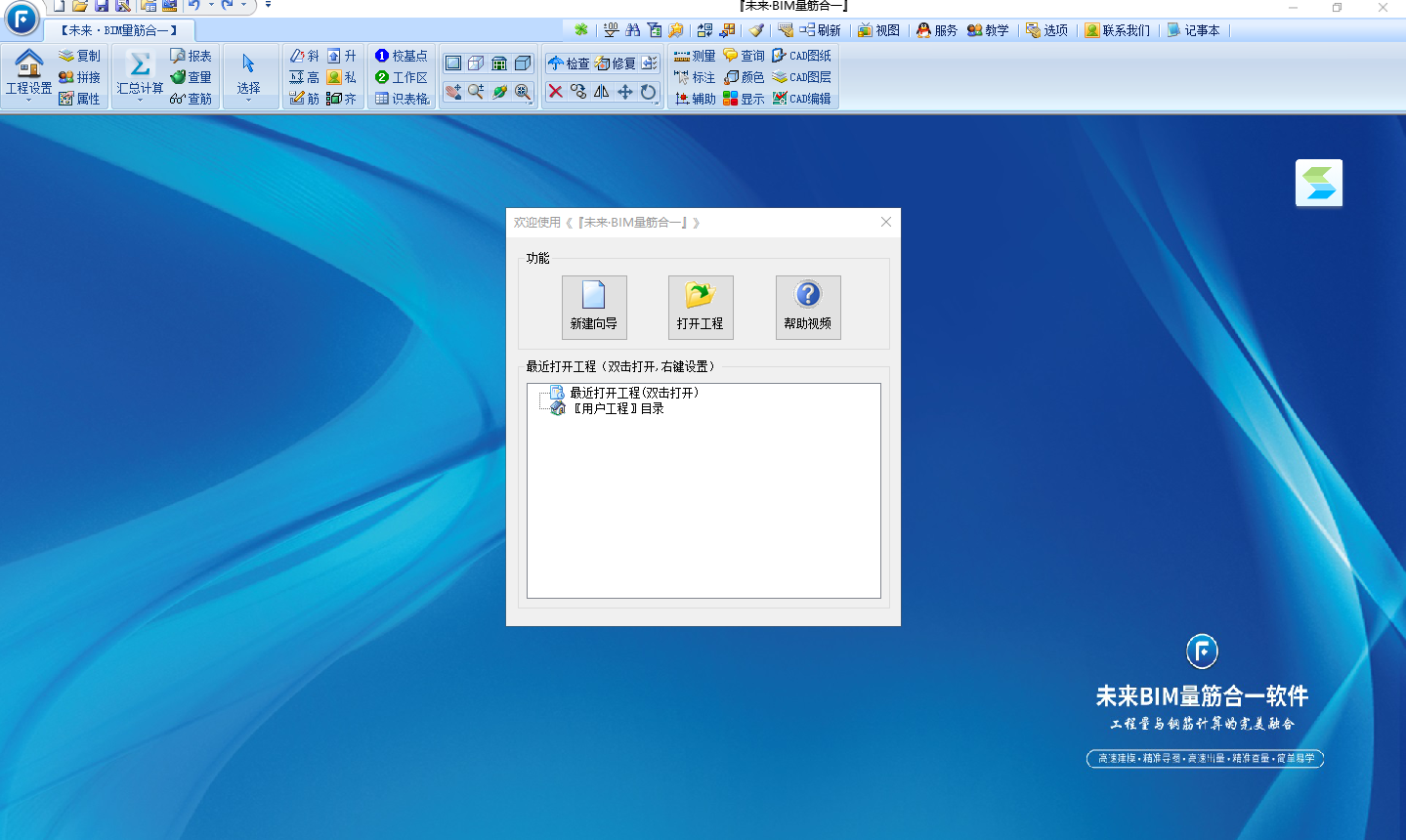Click the 查询 query tool
This screenshot has width=1406, height=840.
point(744,56)
